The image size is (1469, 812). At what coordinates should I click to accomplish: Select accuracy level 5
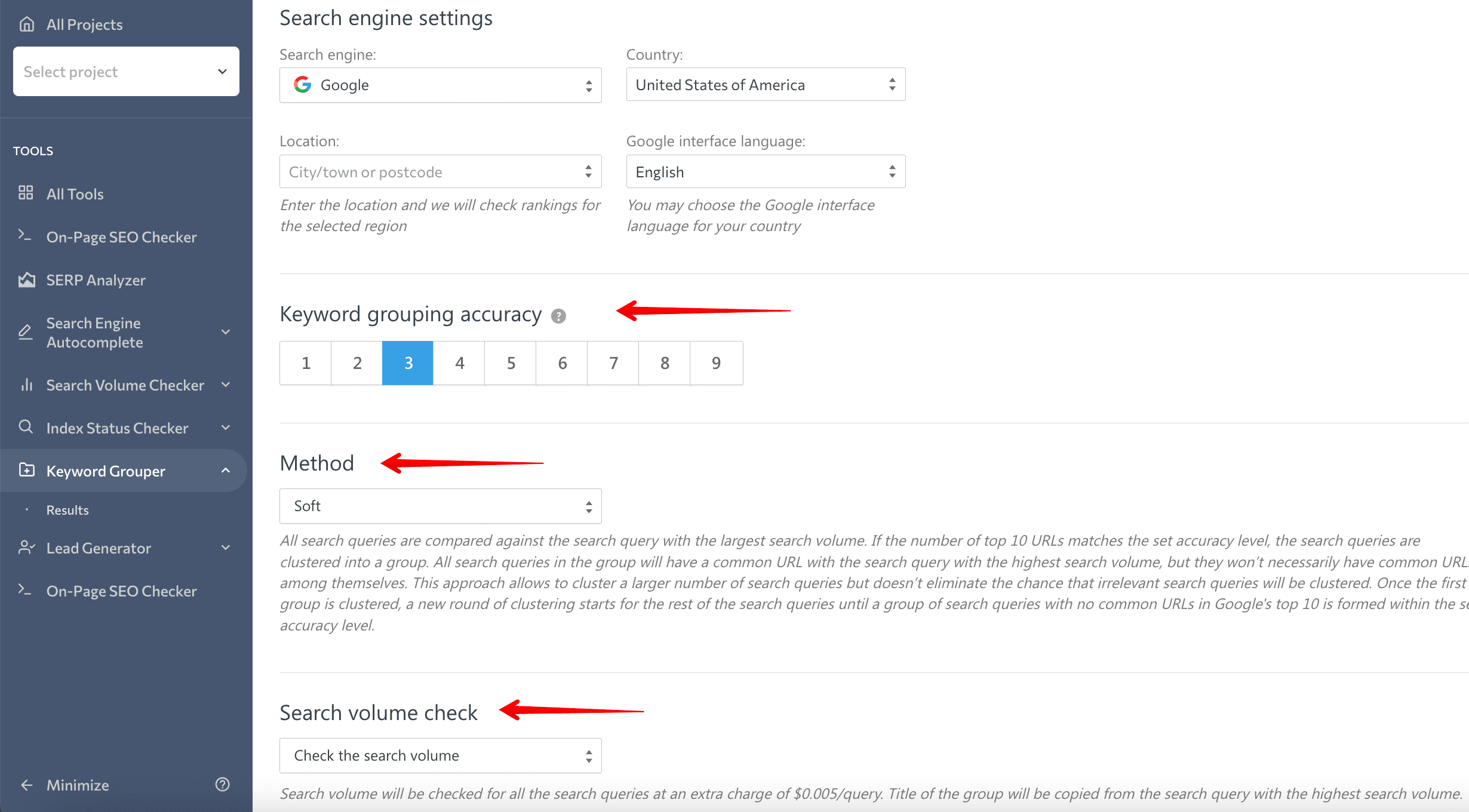pos(511,363)
